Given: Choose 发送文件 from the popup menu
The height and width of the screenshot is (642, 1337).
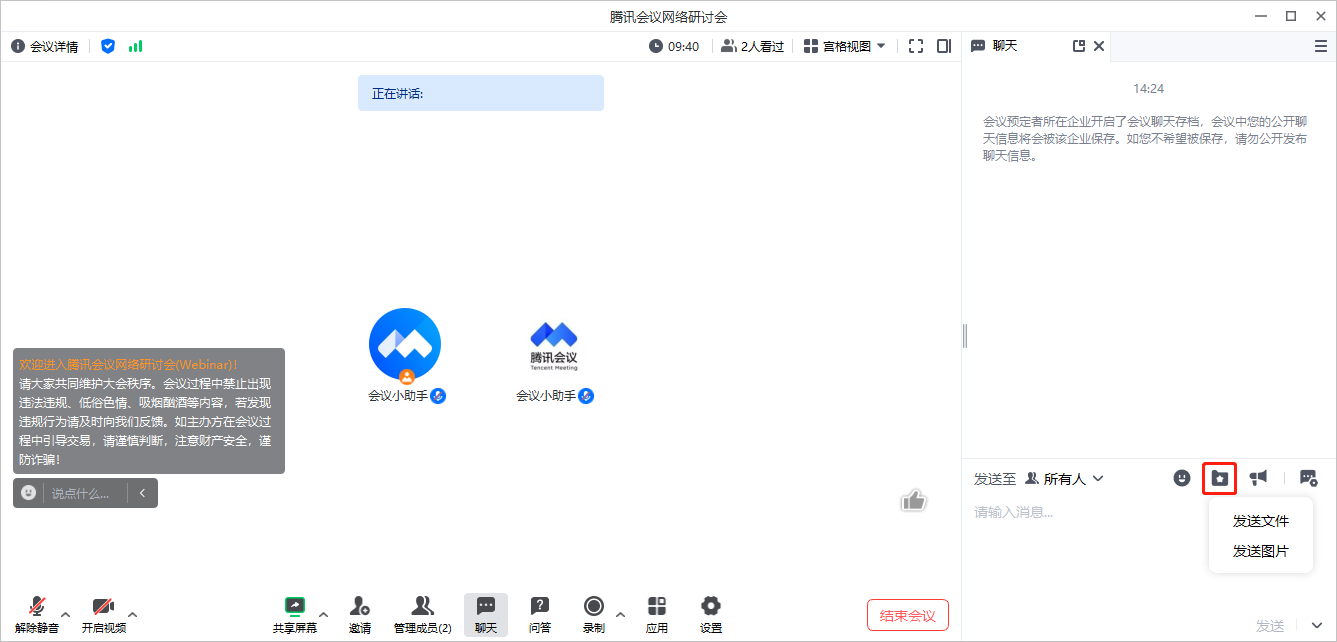Looking at the screenshot, I should 1261,521.
